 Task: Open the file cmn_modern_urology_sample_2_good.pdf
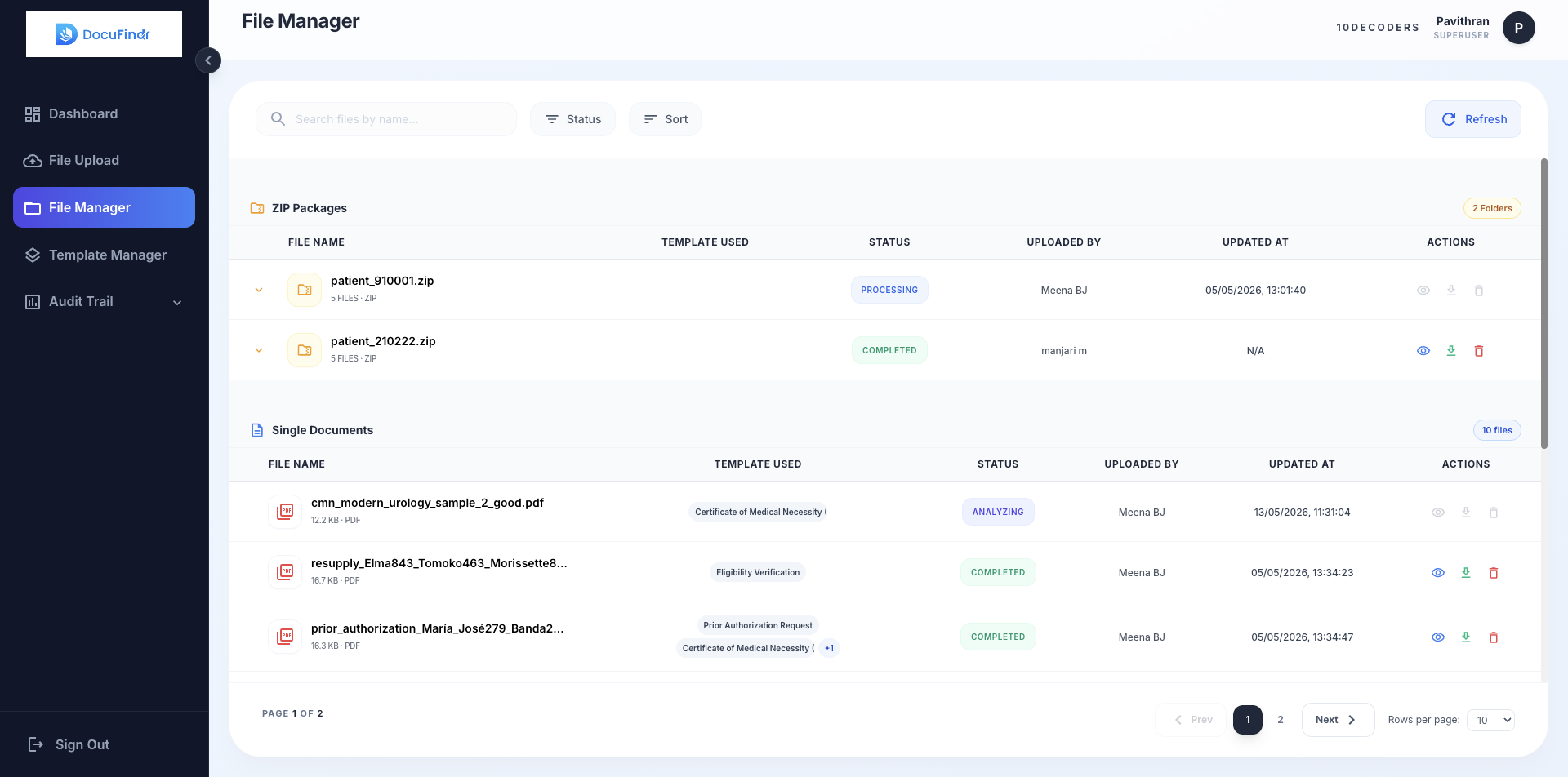427,503
